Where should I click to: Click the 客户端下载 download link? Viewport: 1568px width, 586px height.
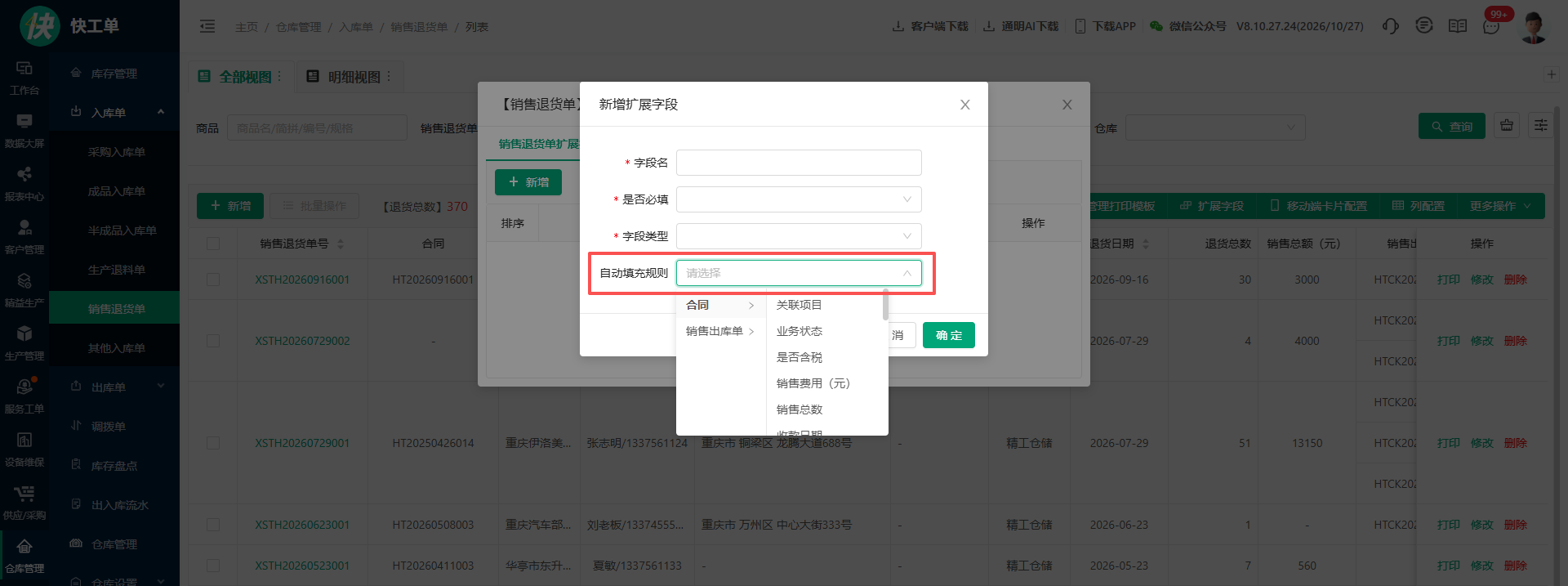[x=930, y=26]
